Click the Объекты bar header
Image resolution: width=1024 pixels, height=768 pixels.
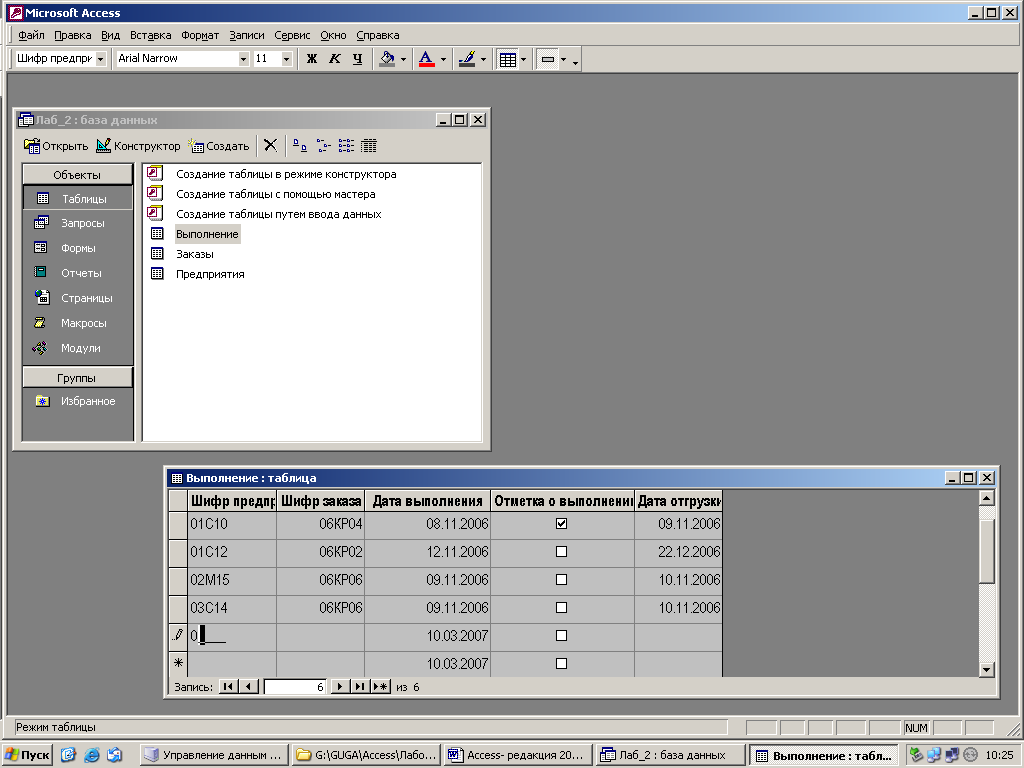pos(77,175)
